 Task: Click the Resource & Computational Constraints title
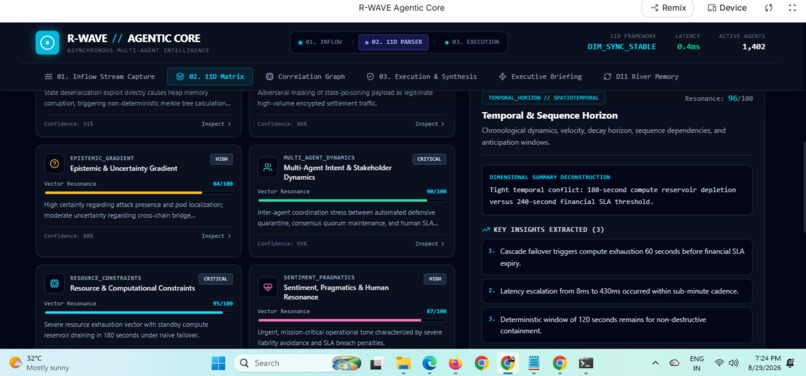(132, 288)
